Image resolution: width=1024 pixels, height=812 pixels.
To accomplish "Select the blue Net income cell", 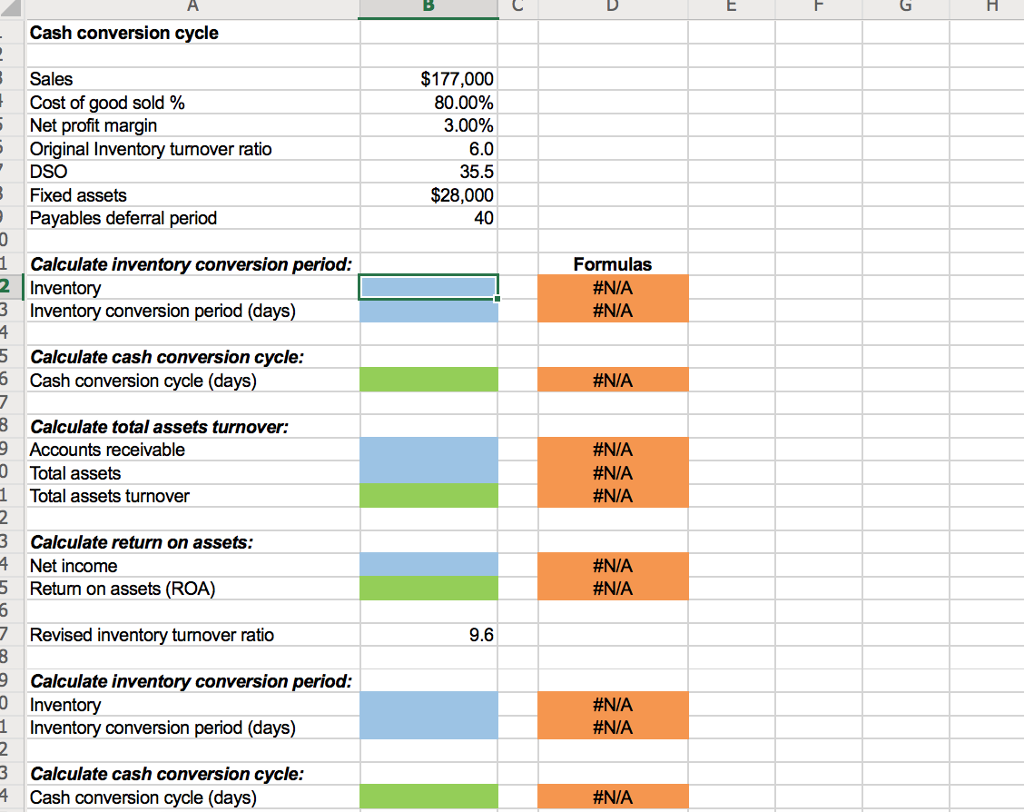I will coord(428,565).
